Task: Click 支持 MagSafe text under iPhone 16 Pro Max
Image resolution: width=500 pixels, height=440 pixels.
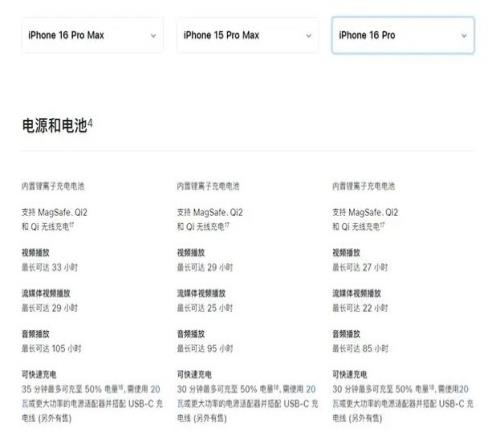Action: coord(55,219)
